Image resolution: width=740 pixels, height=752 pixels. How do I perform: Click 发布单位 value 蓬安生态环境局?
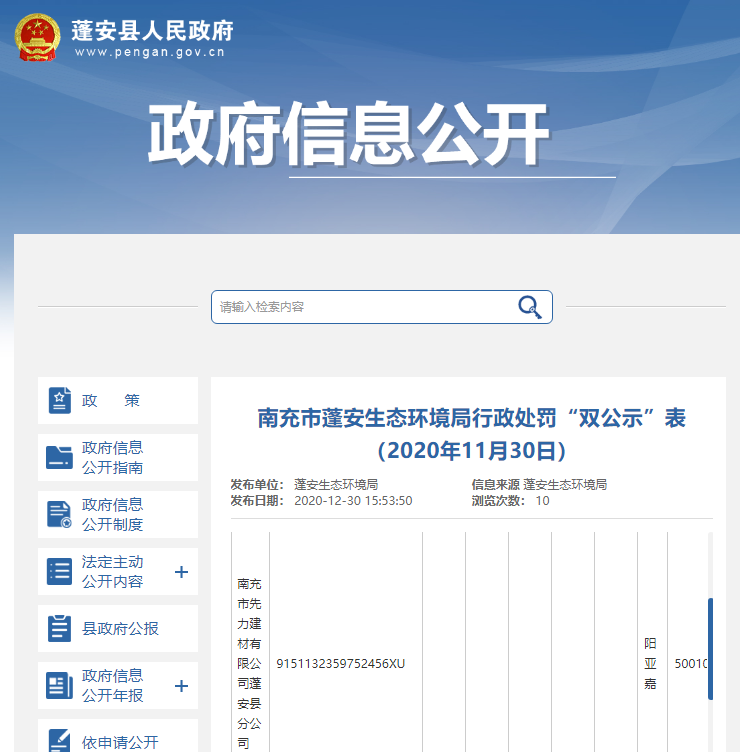point(336,484)
